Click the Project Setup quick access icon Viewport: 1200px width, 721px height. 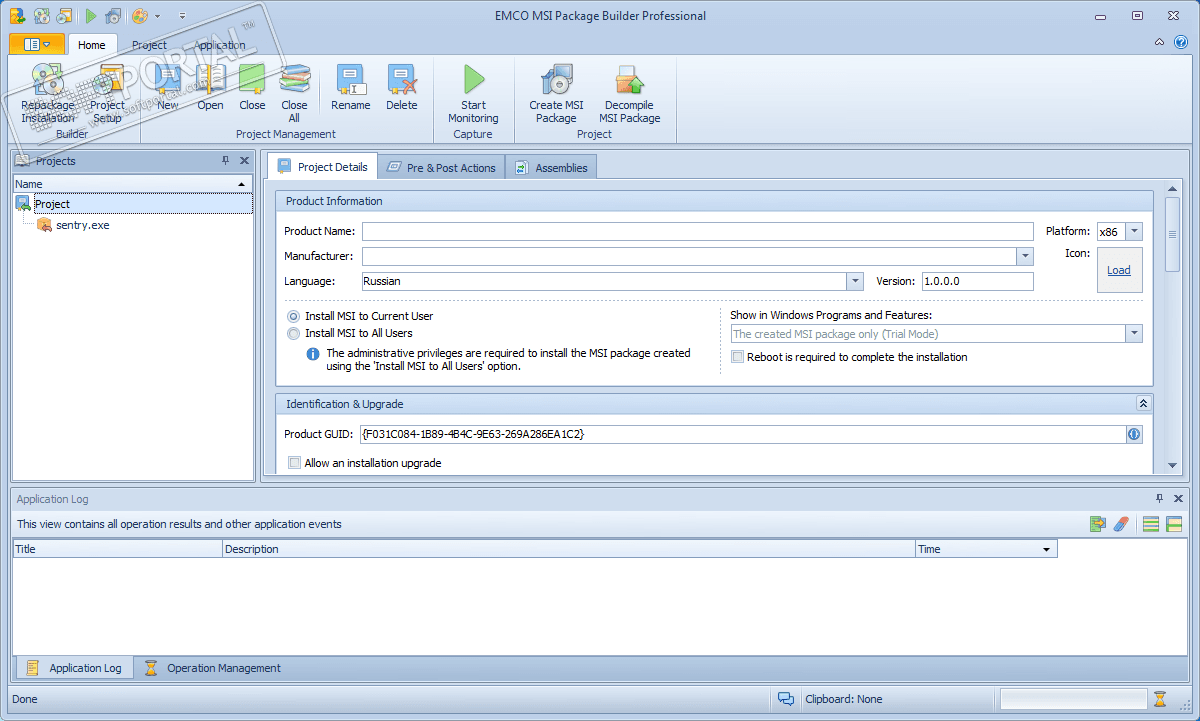click(x=64, y=16)
